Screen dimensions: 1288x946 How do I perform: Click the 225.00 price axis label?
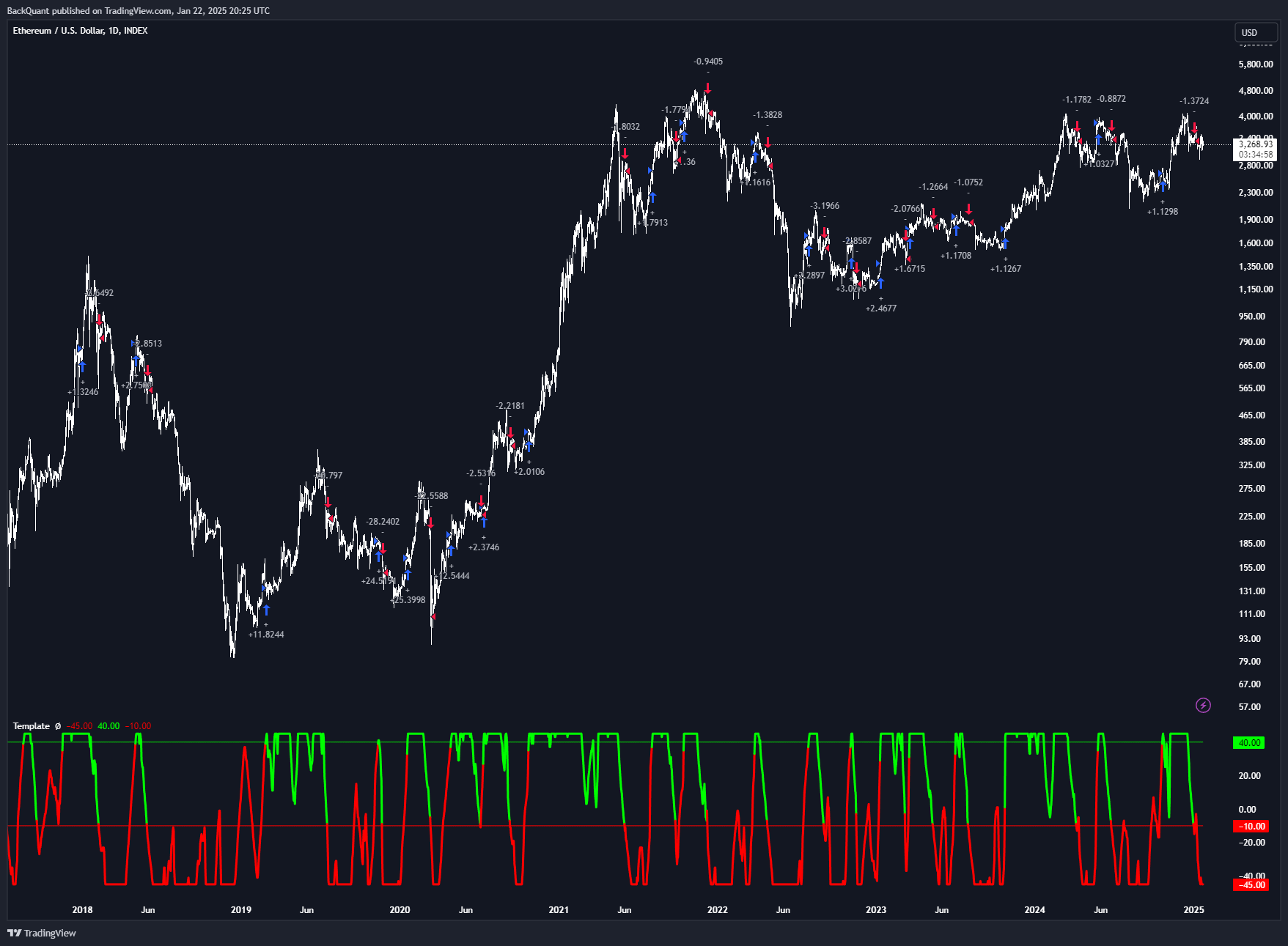[1252, 517]
